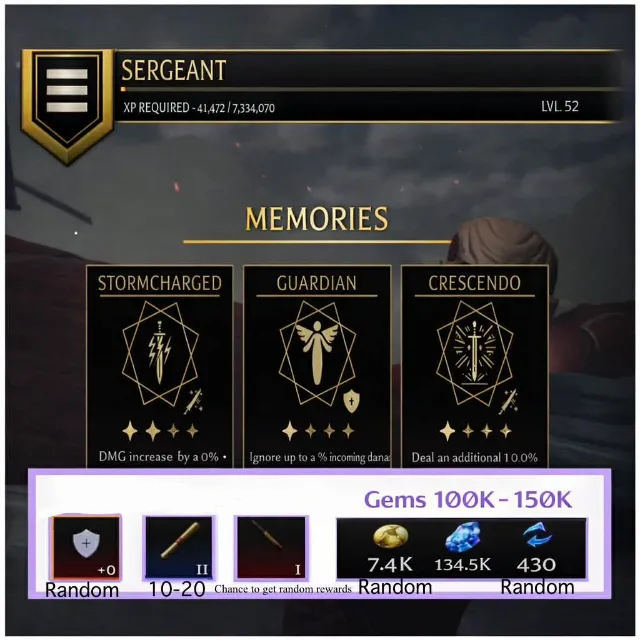This screenshot has width=640, height=640.
Task: Click the Sergeant rank badge emblem
Action: point(67,106)
